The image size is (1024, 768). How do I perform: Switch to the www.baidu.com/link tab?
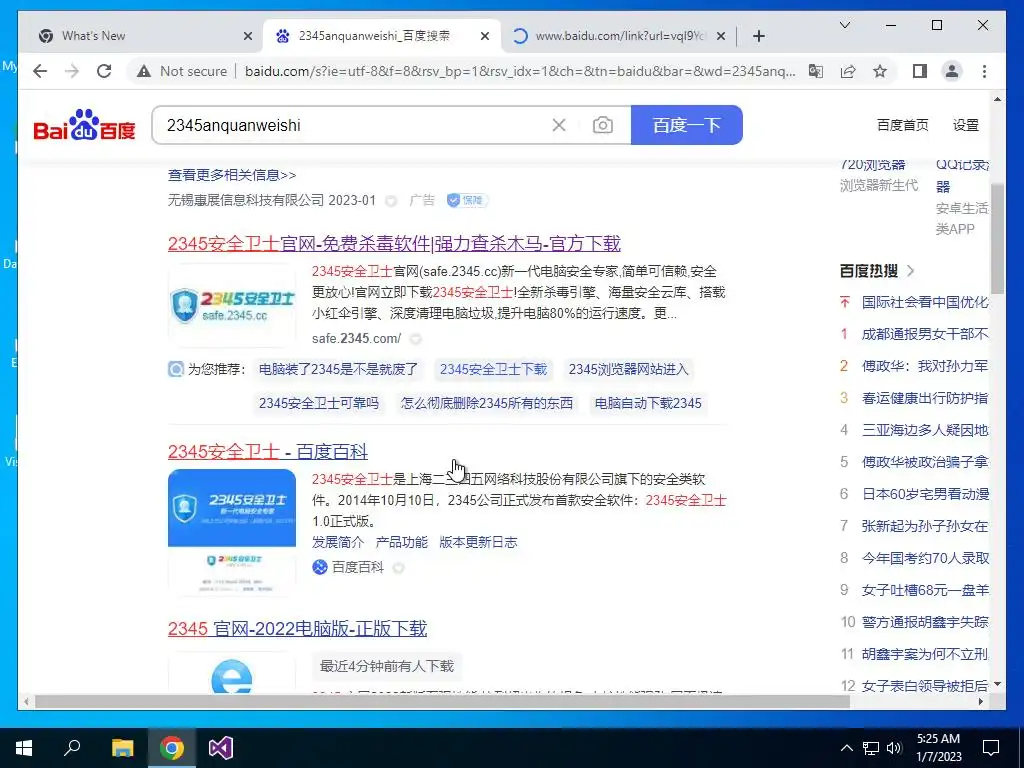[x=618, y=36]
